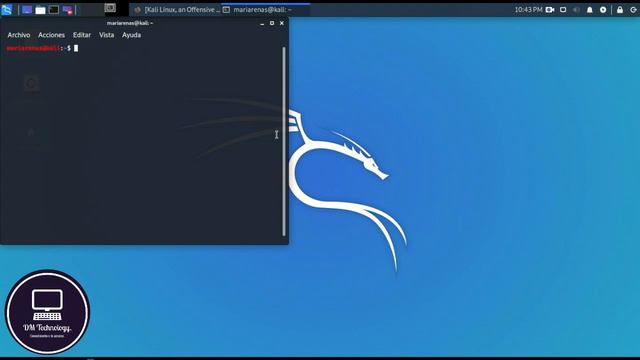The width and height of the screenshot is (640, 360).
Task: Click the workspace switcher icon in panel
Action: pyautogui.click(x=110, y=8)
